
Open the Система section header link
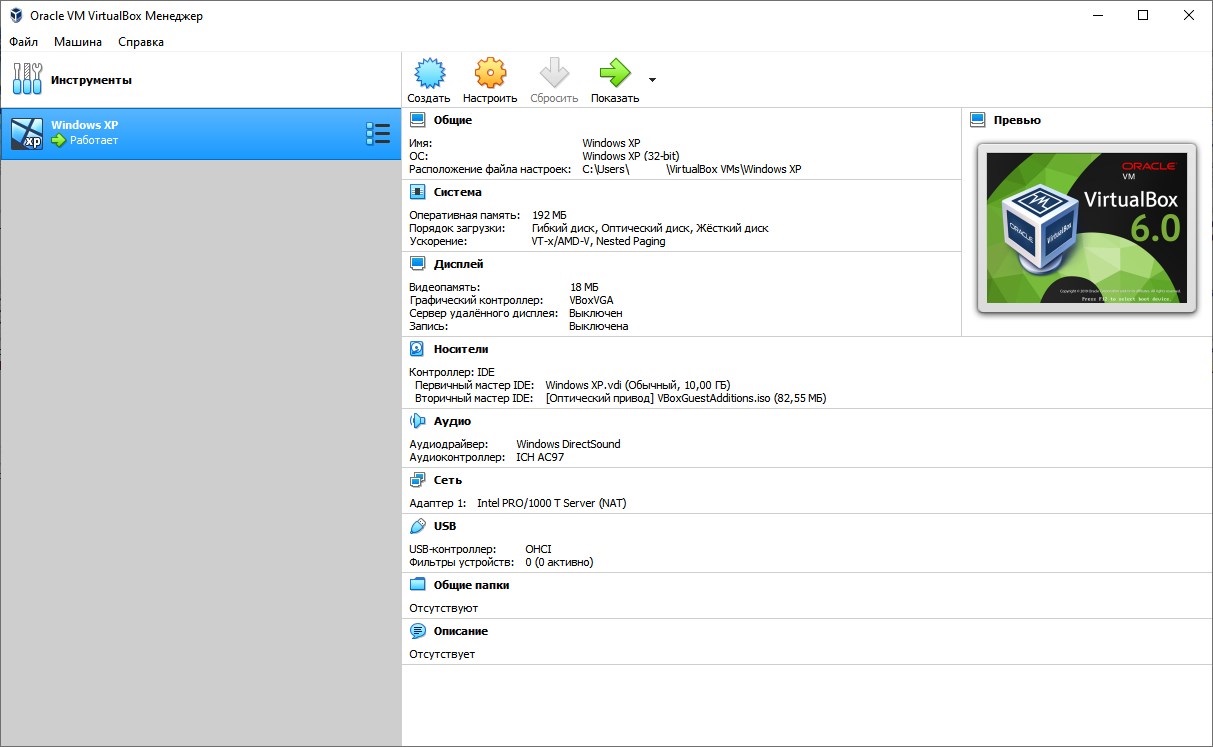click(458, 192)
